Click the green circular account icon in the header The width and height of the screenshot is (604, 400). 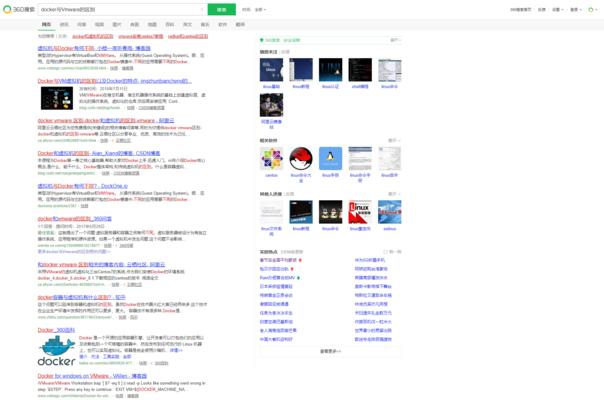click(591, 10)
